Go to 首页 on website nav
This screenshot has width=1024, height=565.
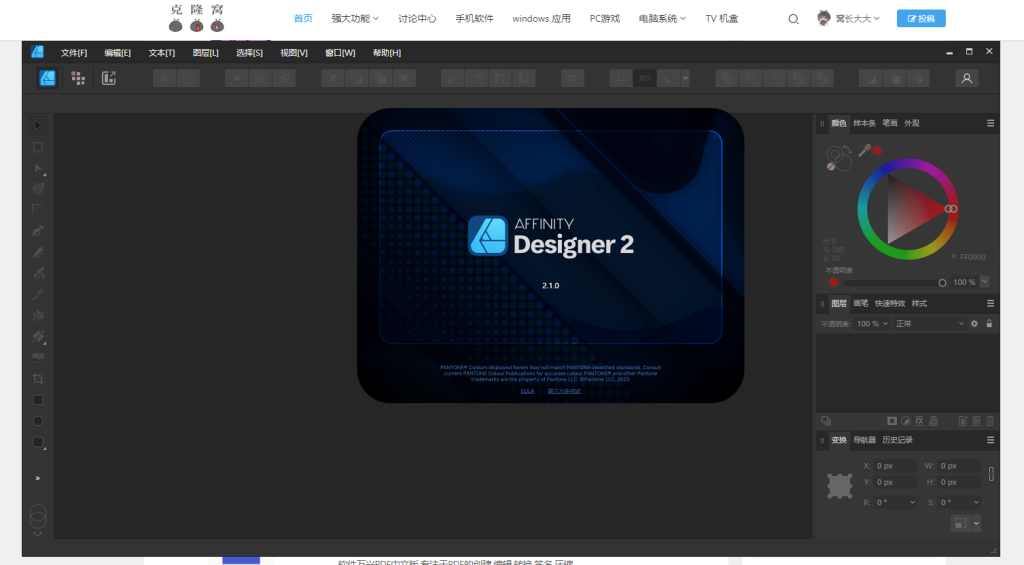[303, 18]
